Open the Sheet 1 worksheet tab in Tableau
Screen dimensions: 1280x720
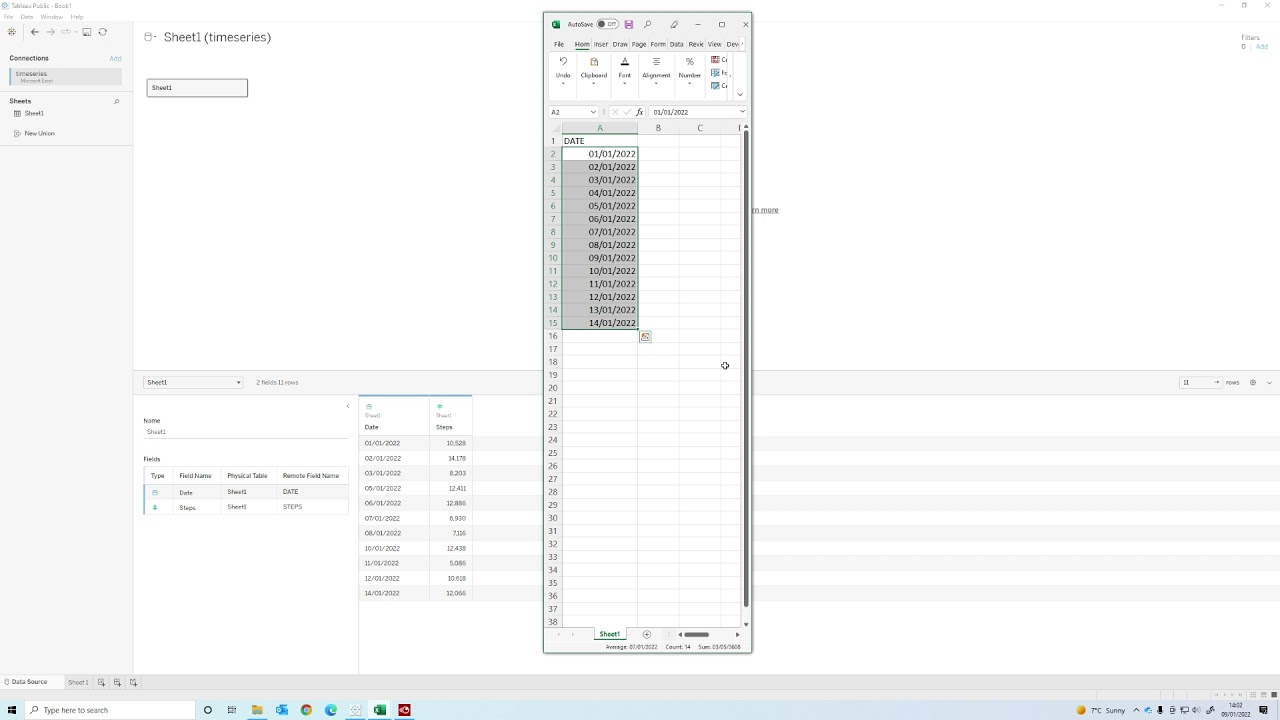click(78, 682)
